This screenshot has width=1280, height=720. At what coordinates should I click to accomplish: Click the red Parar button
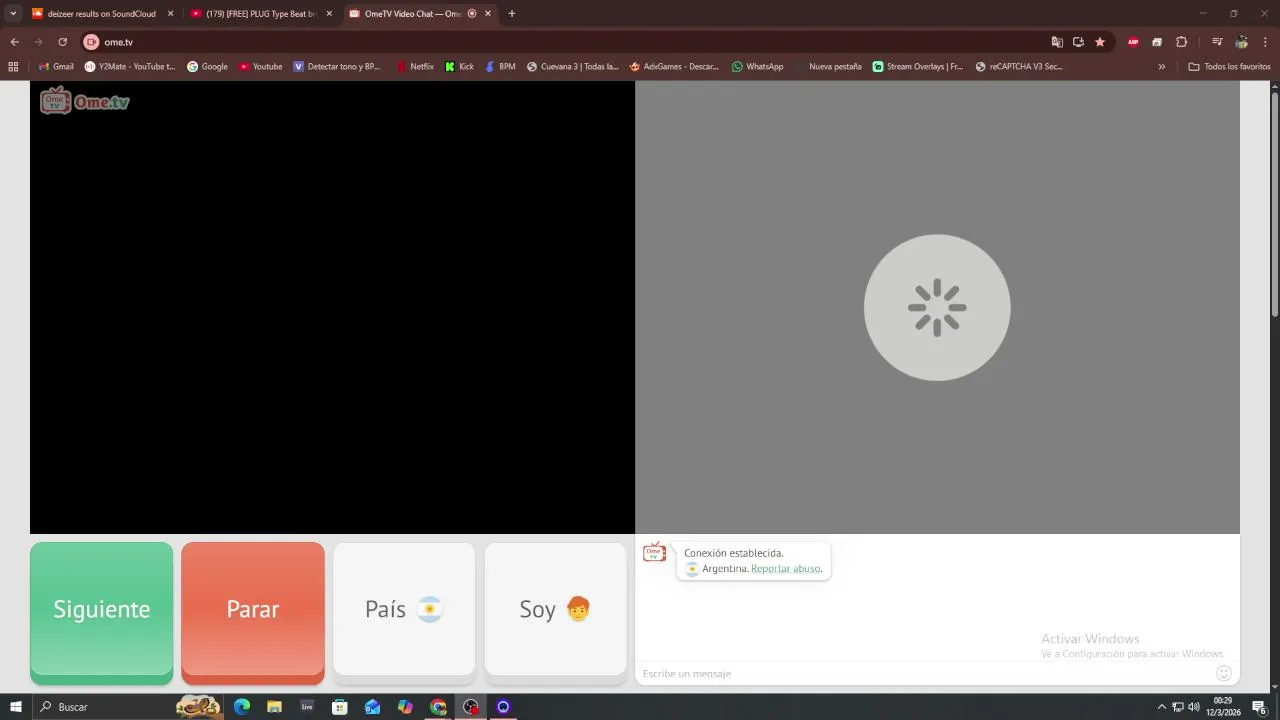point(253,611)
